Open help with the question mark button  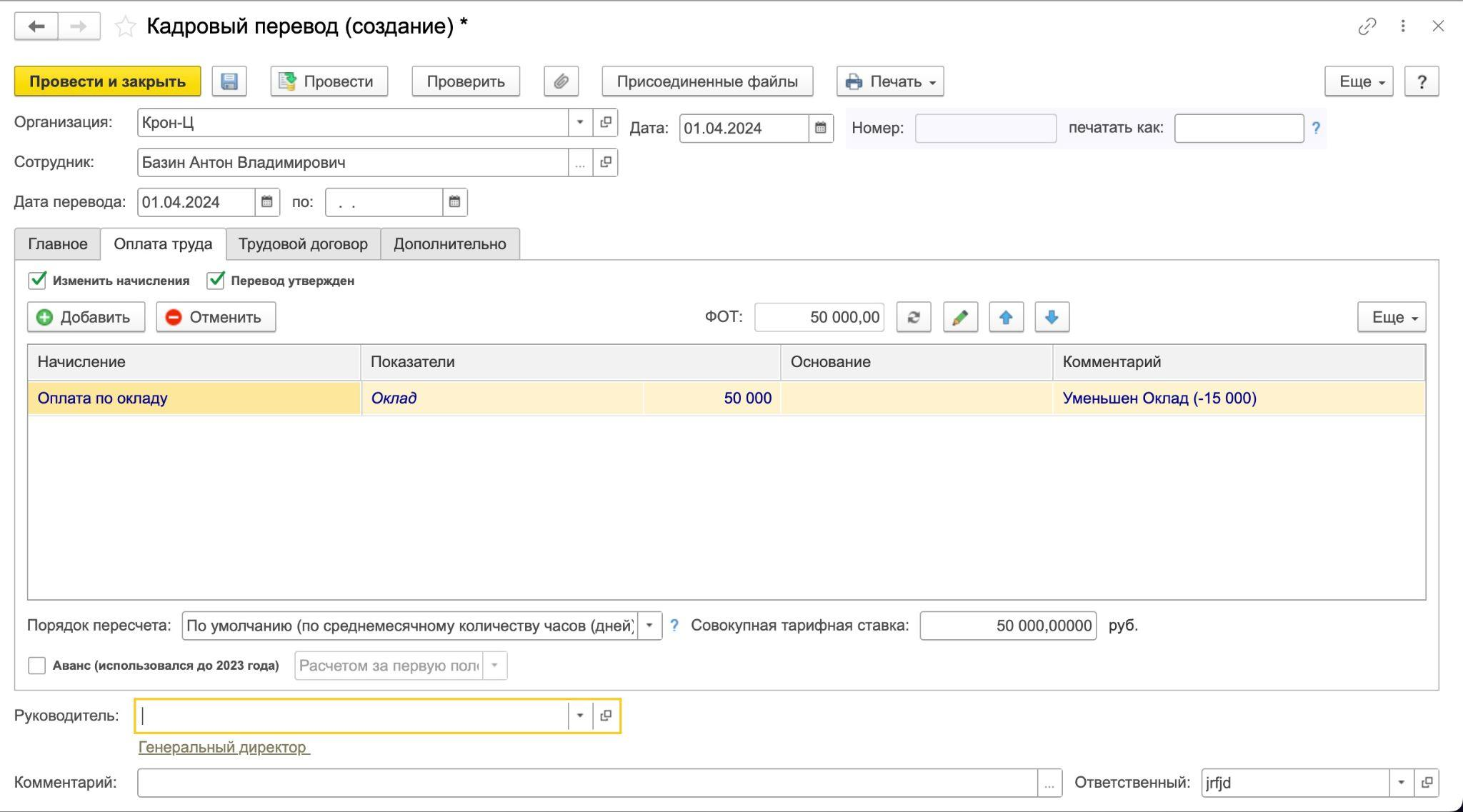click(x=1422, y=81)
